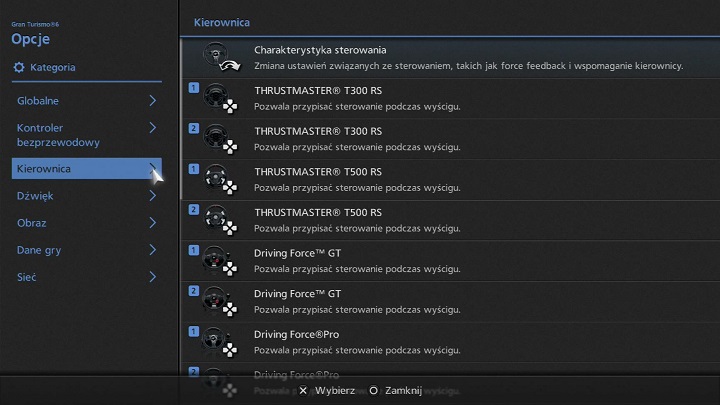Click the player 1 Thrustmaster T300 RS wheel icon

tap(214, 98)
